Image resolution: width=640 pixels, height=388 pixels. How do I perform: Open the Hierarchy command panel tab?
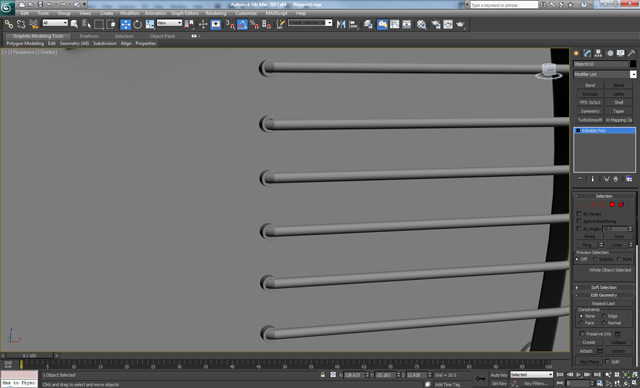[x=598, y=53]
